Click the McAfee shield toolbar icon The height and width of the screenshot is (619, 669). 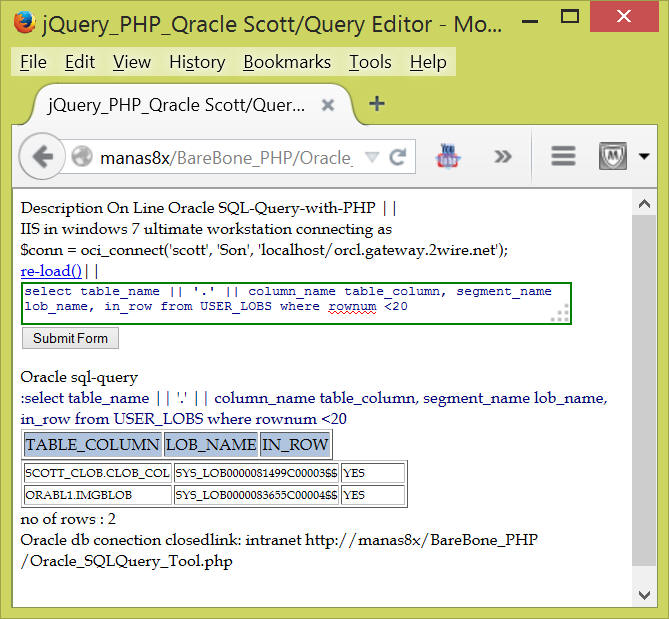tap(613, 156)
